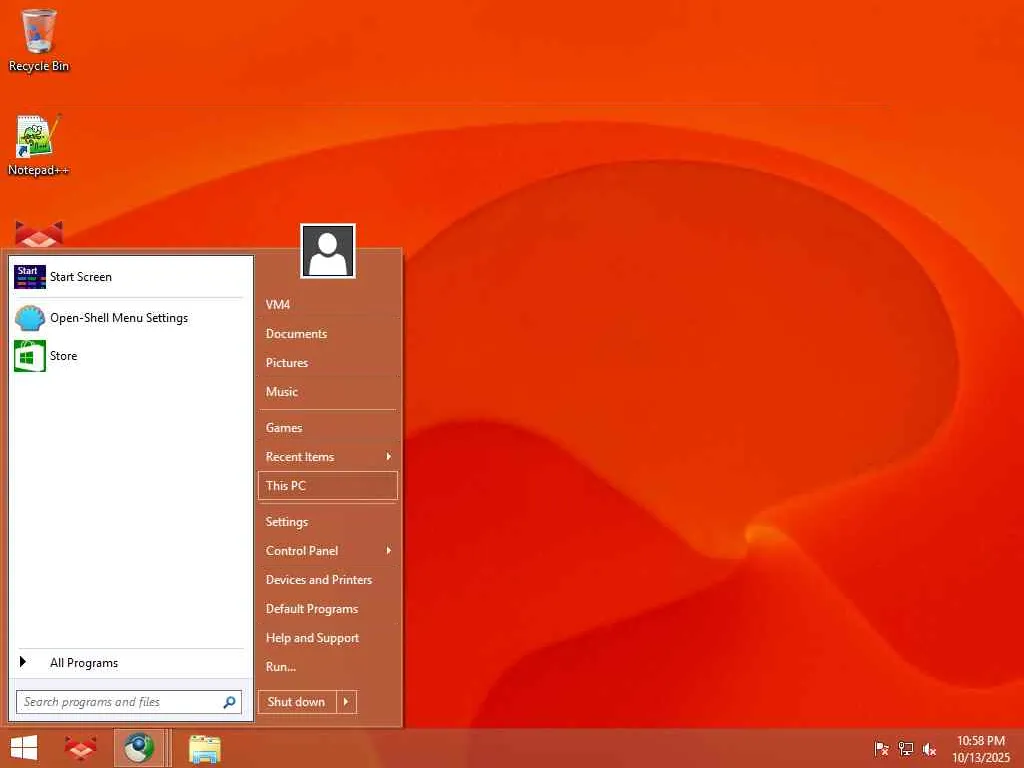Open Settings from Start menu
Viewport: 1024px width, 768px height.
(328, 522)
